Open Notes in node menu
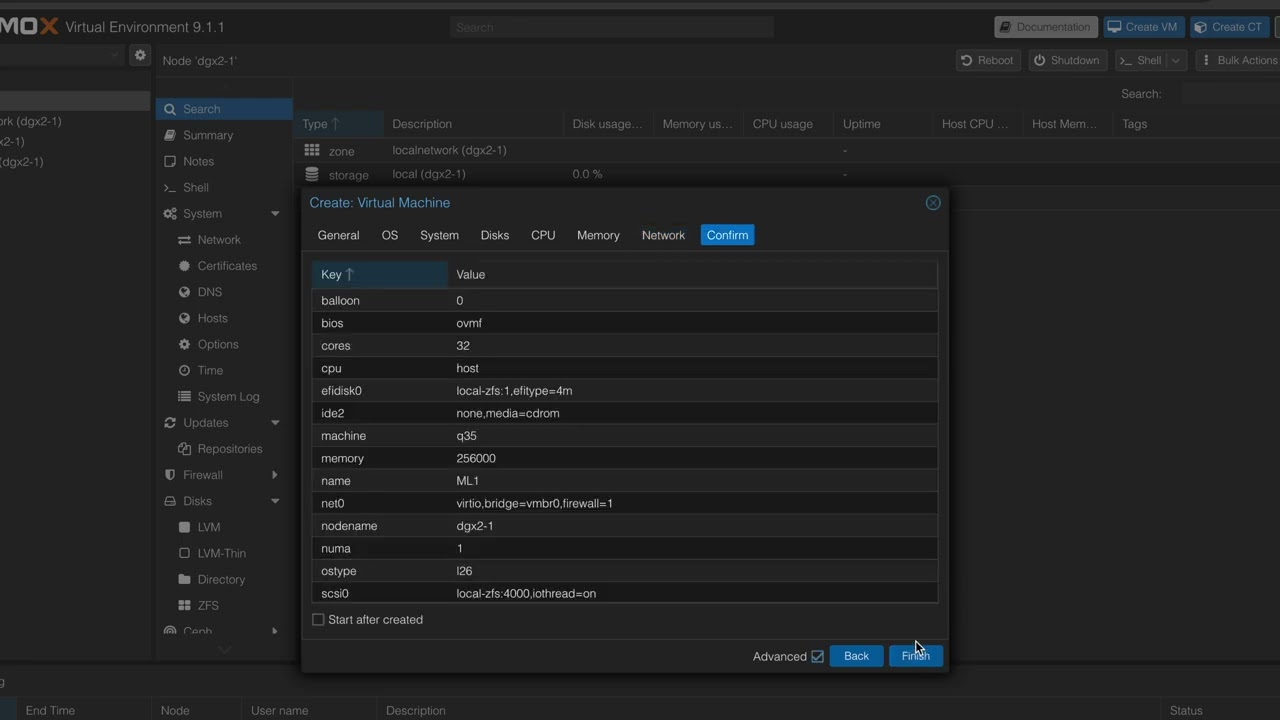The width and height of the screenshot is (1280, 720). coord(224,161)
